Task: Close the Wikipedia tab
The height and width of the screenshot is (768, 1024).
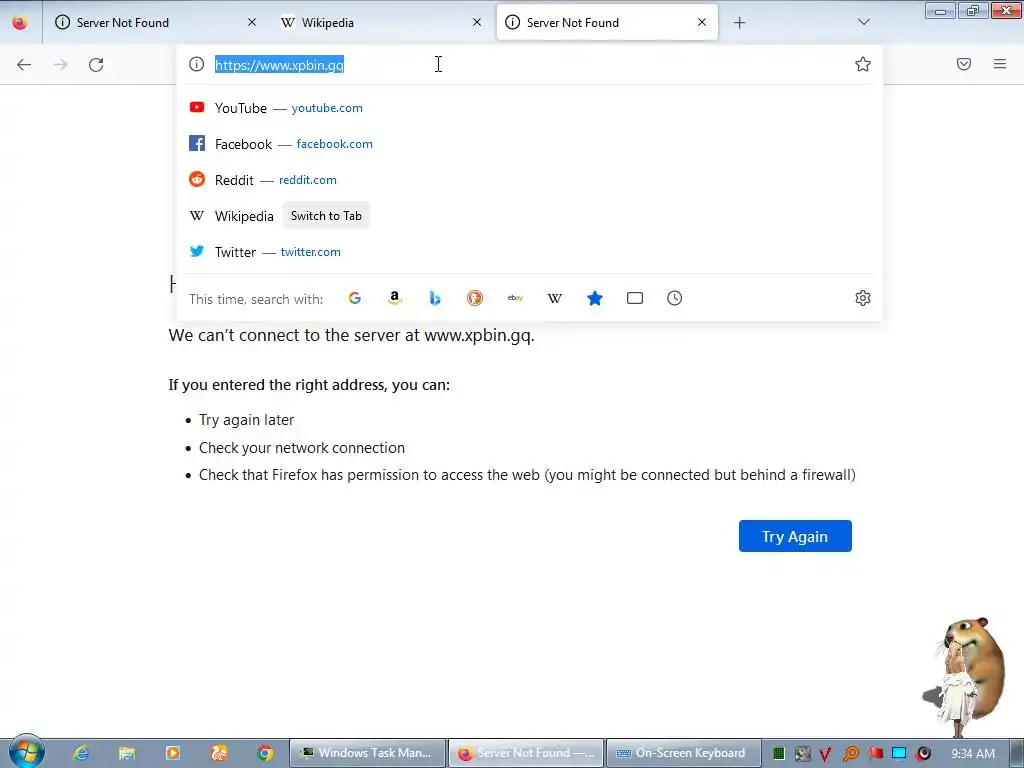Action: (477, 22)
